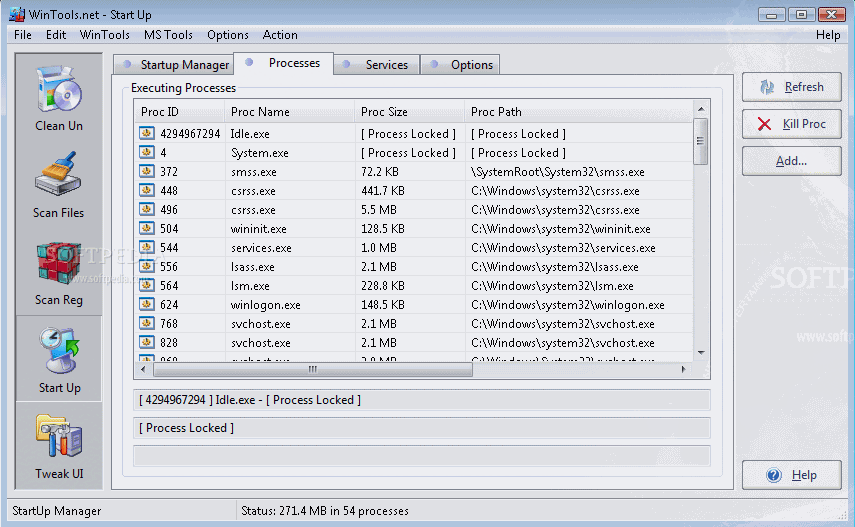Open the Tweak UI tool
Image resolution: width=855 pixels, height=527 pixels.
click(59, 447)
